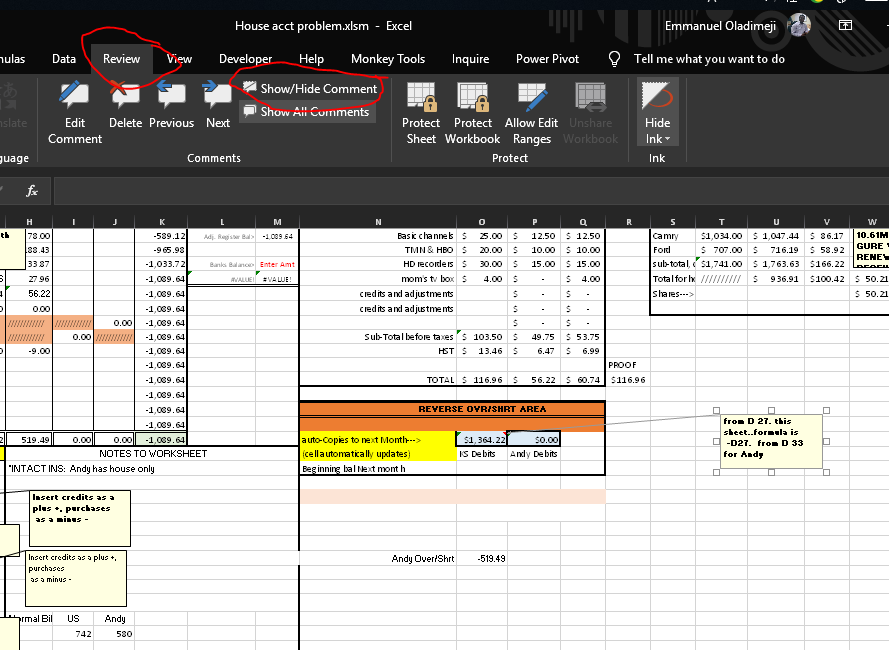Click the Protect Sheet icon
The height and width of the screenshot is (650, 889).
coord(421,97)
